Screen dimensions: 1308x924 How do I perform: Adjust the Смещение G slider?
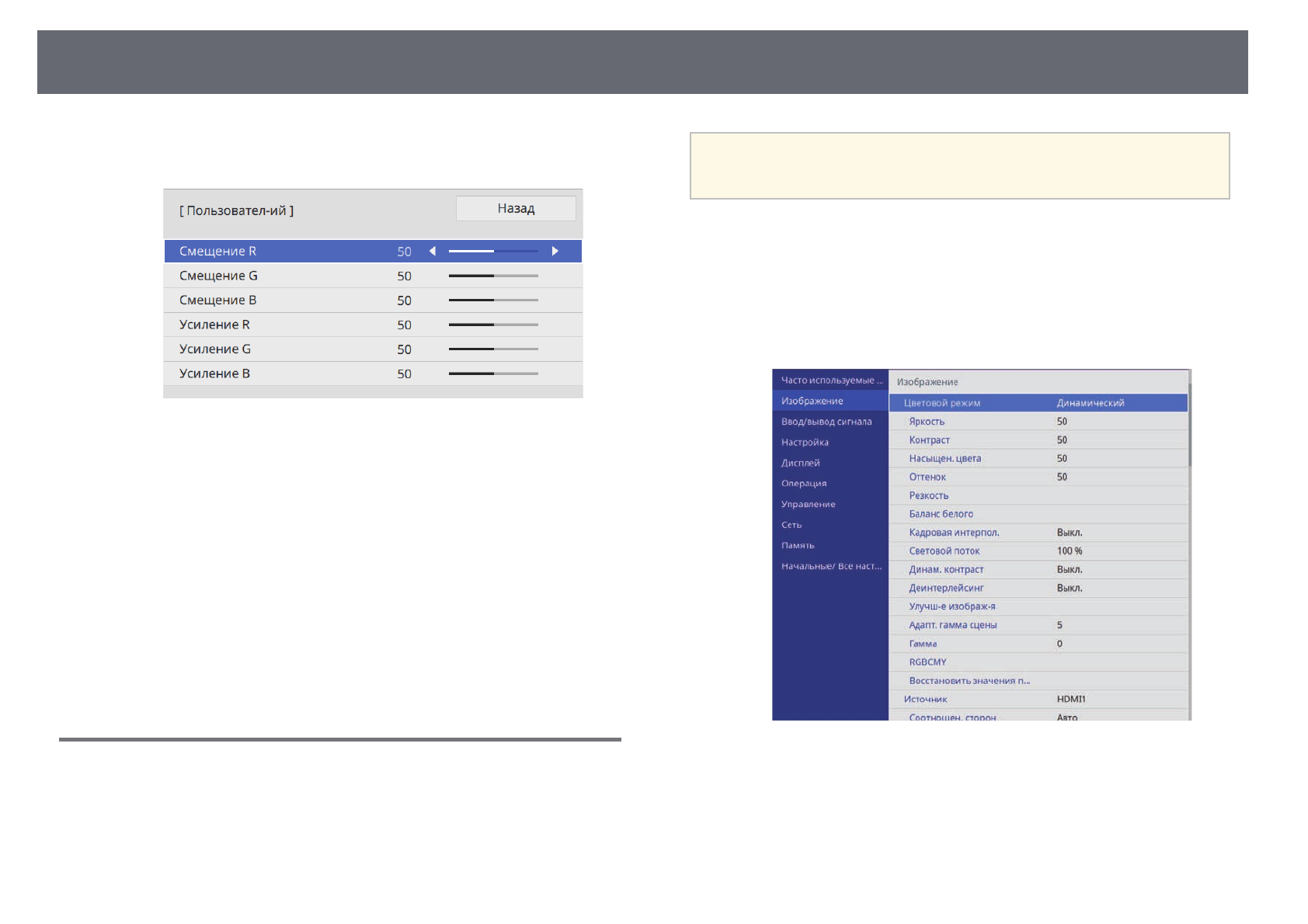tap(493, 276)
